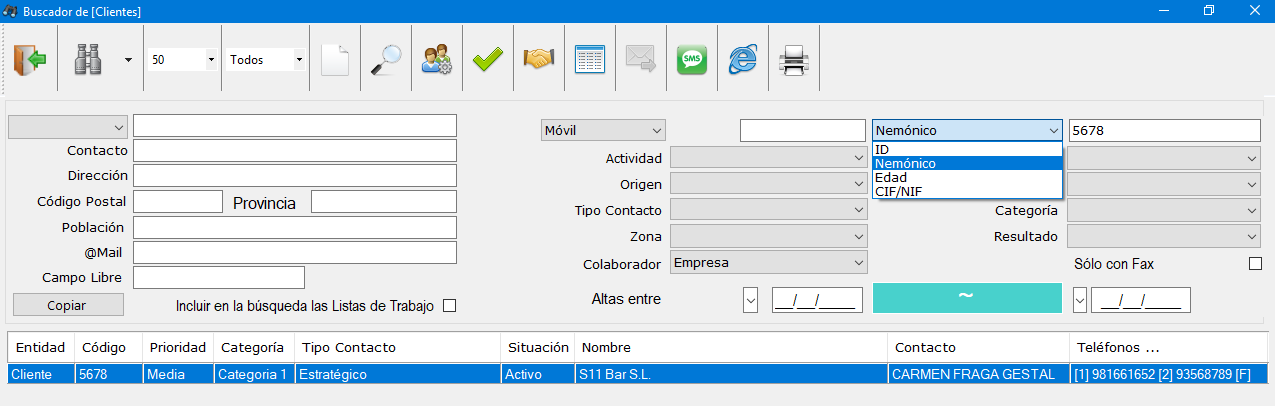This screenshot has width=1275, height=406.
Task: Select Edad from the dropdown list
Action: click(x=967, y=177)
